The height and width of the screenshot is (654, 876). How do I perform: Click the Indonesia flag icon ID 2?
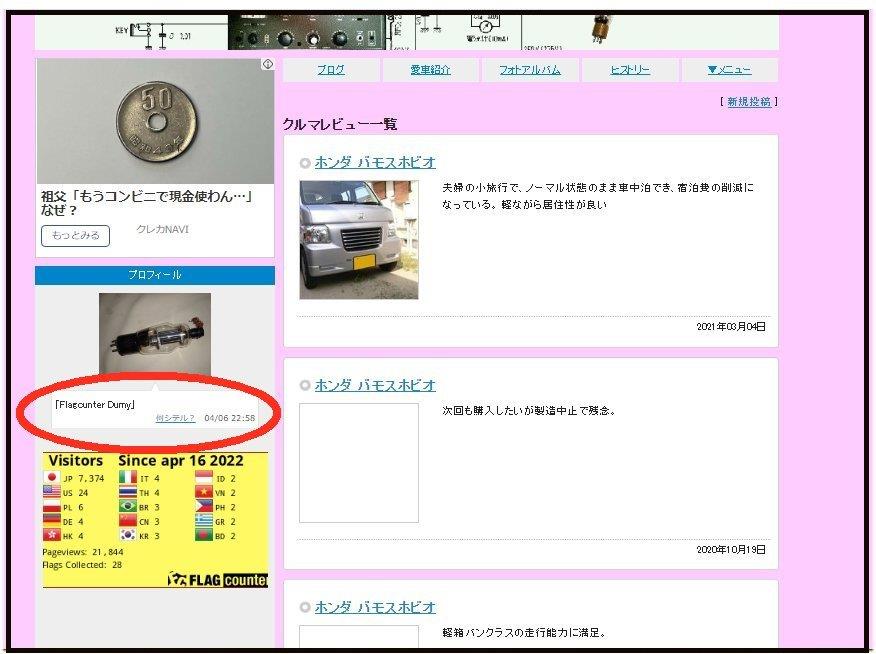[204, 478]
